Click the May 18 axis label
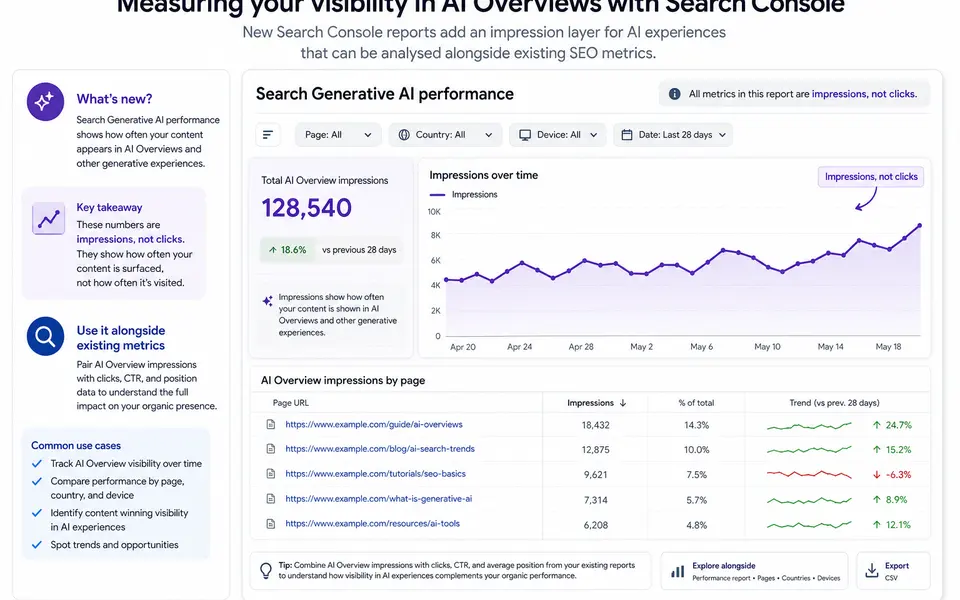The image size is (960, 600). tap(888, 347)
